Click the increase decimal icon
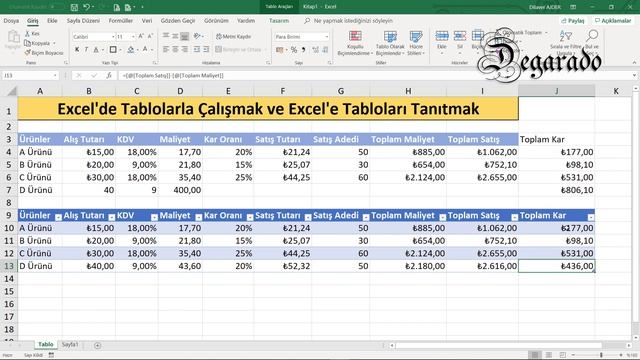640x360 pixels. (x=316, y=50)
